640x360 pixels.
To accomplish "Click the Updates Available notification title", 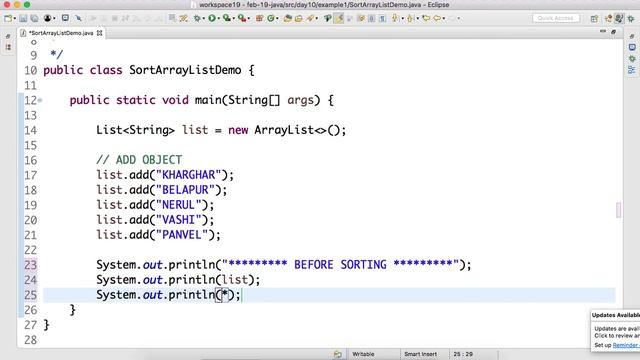I will coord(616,315).
